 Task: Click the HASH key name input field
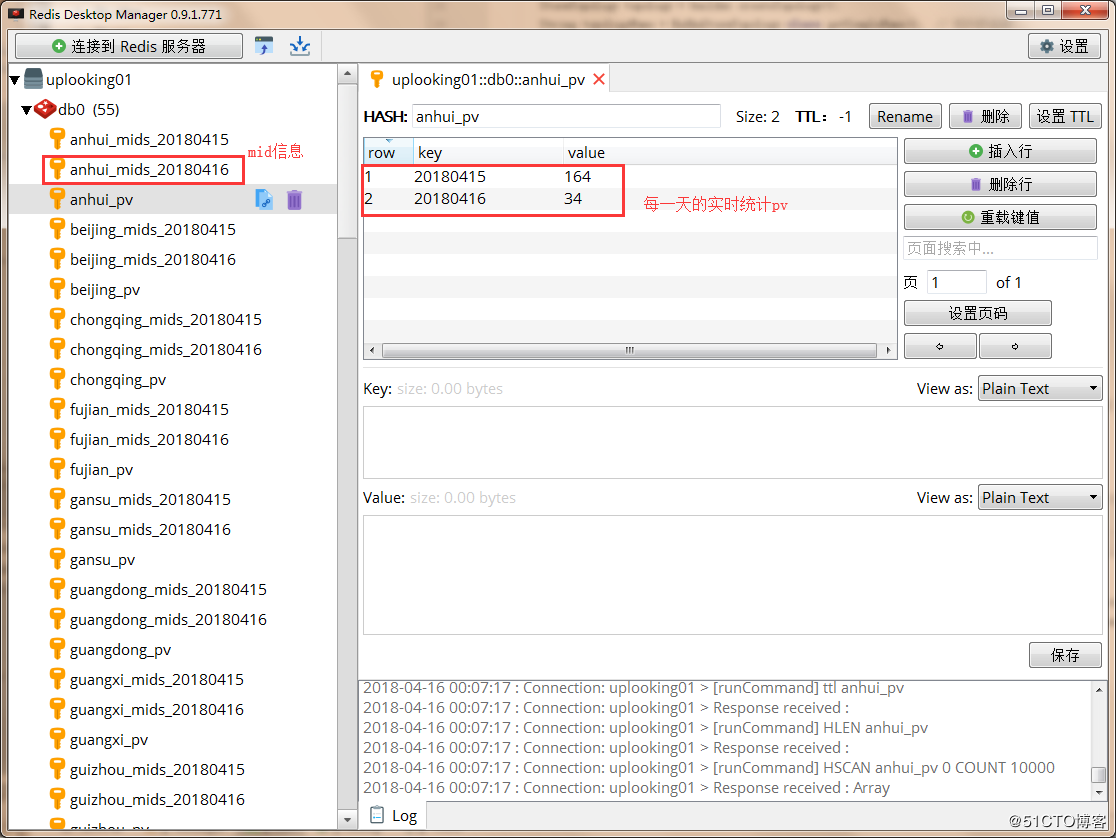click(566, 116)
